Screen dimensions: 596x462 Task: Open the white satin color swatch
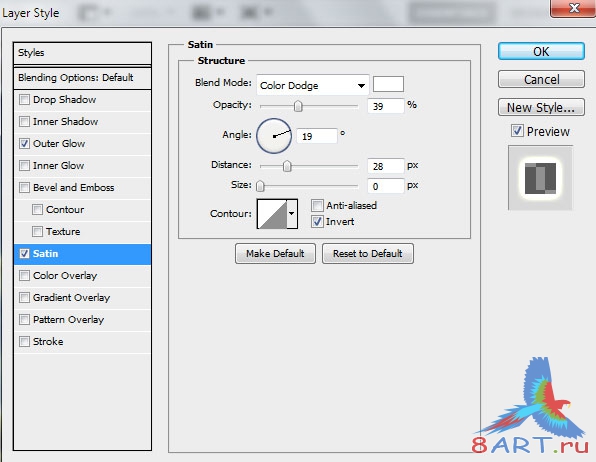(388, 84)
